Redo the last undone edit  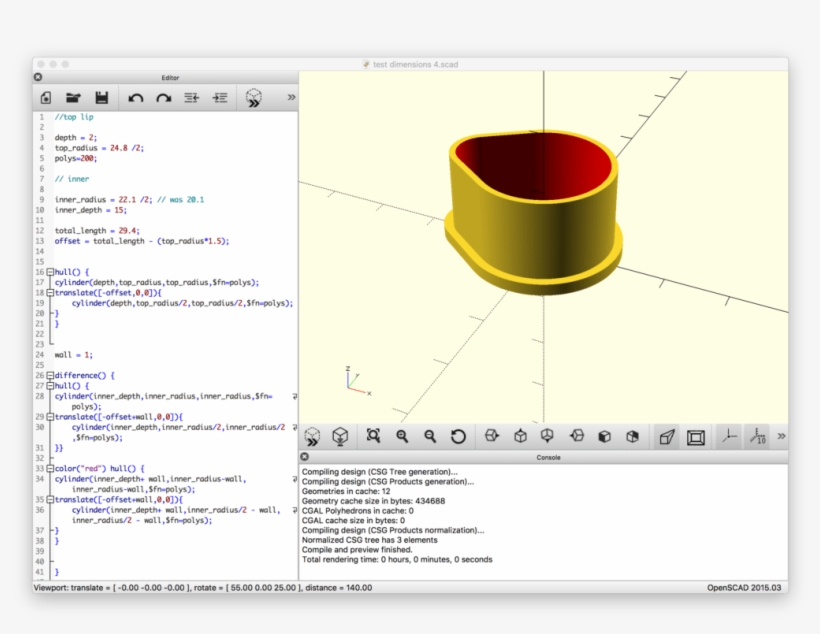click(x=163, y=97)
